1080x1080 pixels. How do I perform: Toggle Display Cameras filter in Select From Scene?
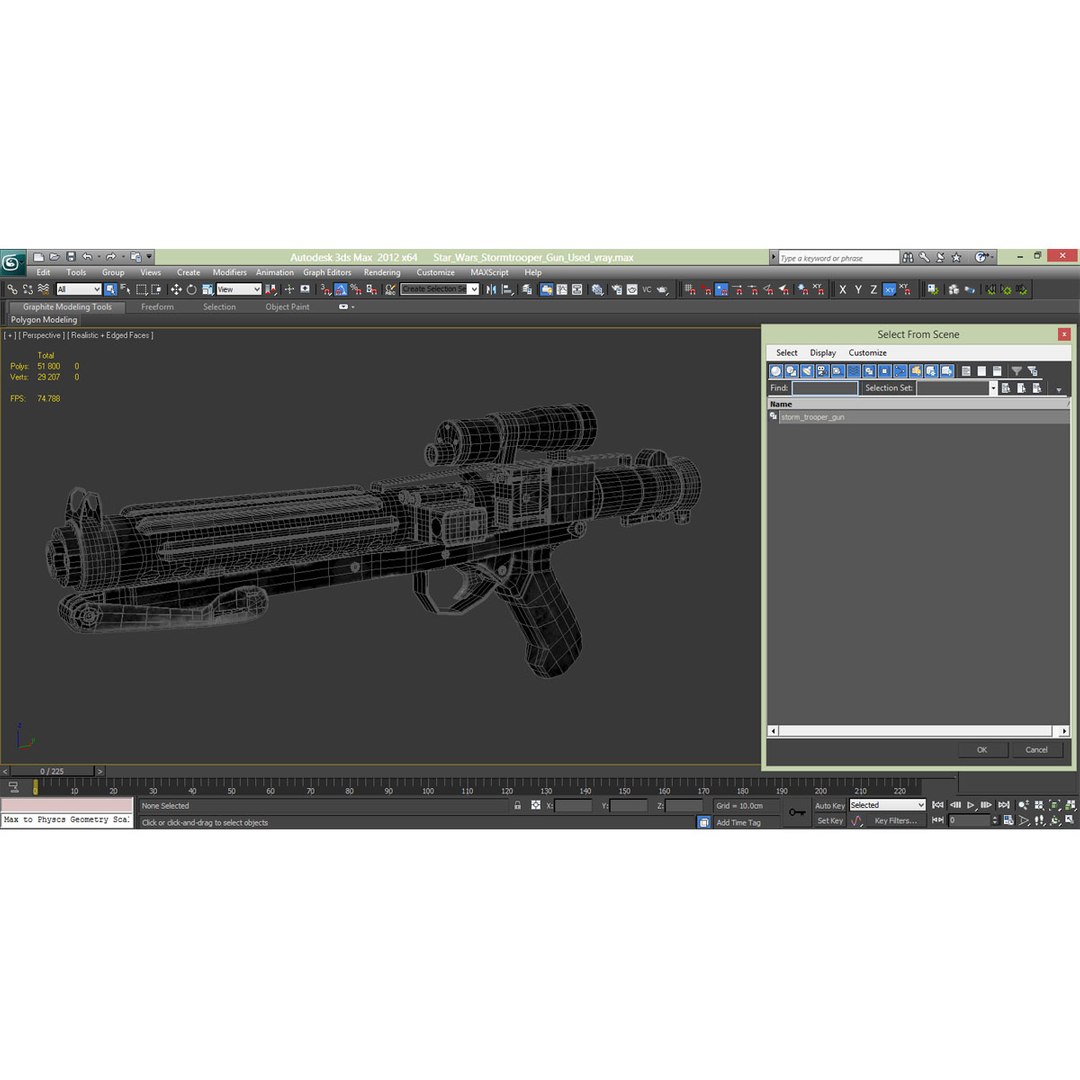click(822, 371)
